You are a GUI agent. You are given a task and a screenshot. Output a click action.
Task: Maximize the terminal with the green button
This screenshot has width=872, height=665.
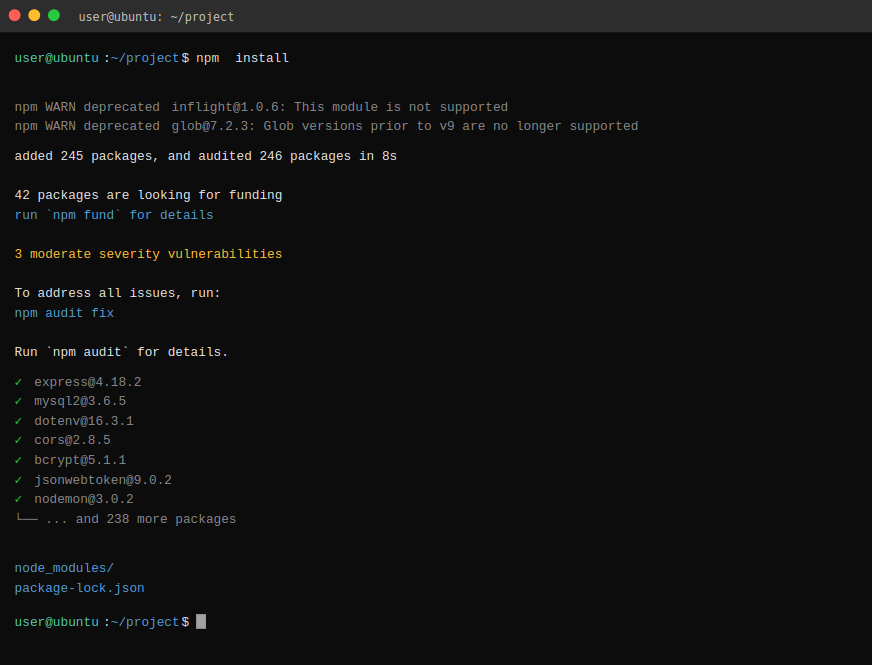click(54, 16)
